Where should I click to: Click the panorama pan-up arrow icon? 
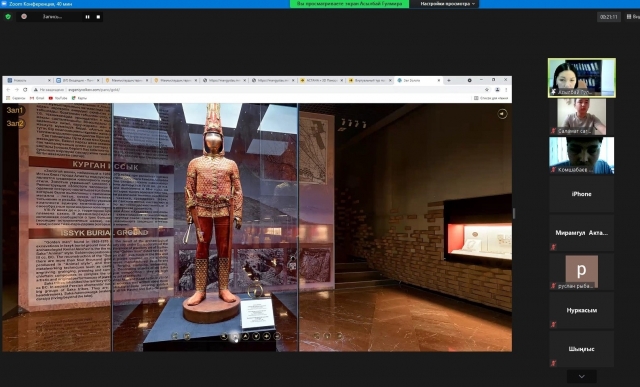coord(245,336)
